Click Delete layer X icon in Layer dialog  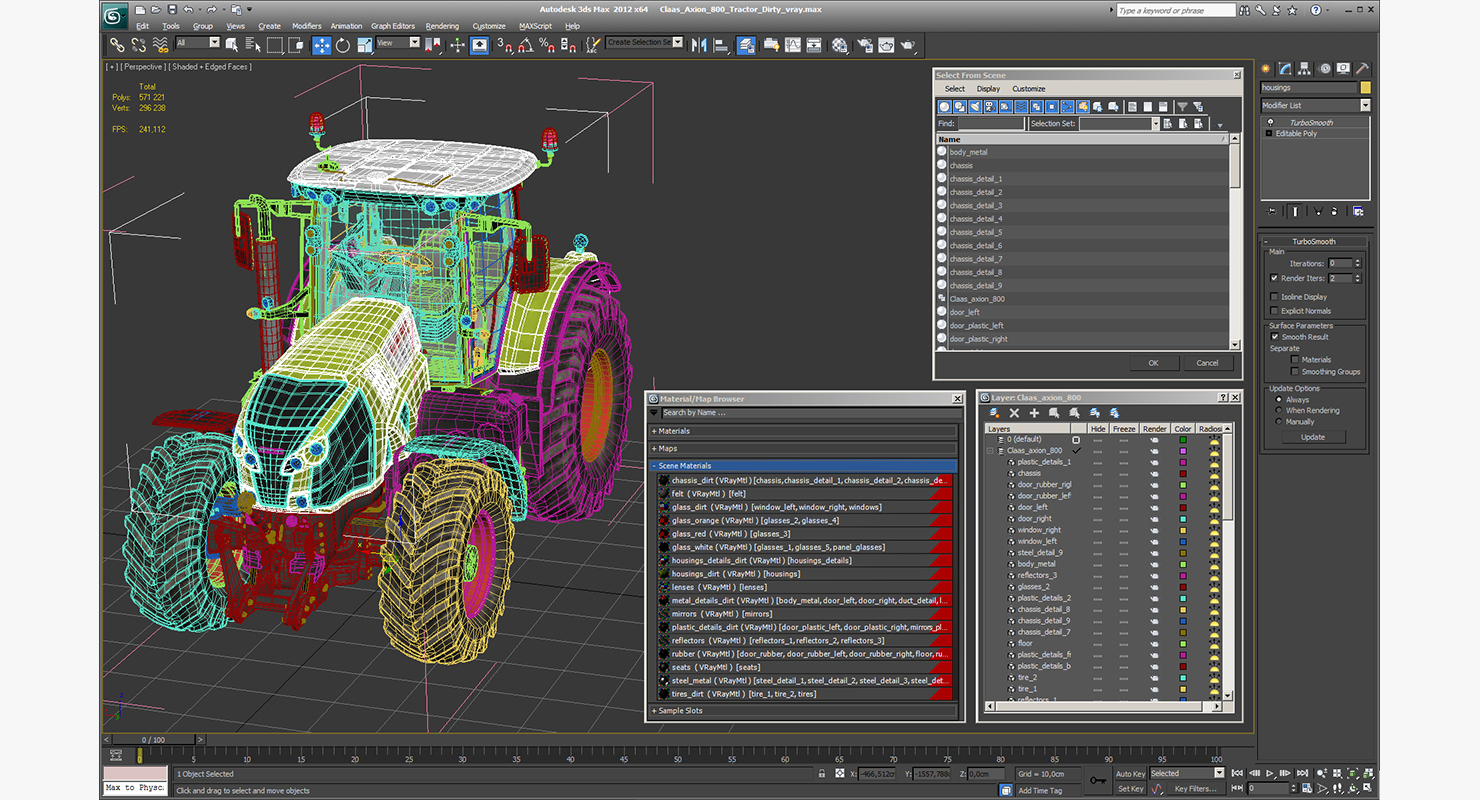(1014, 412)
